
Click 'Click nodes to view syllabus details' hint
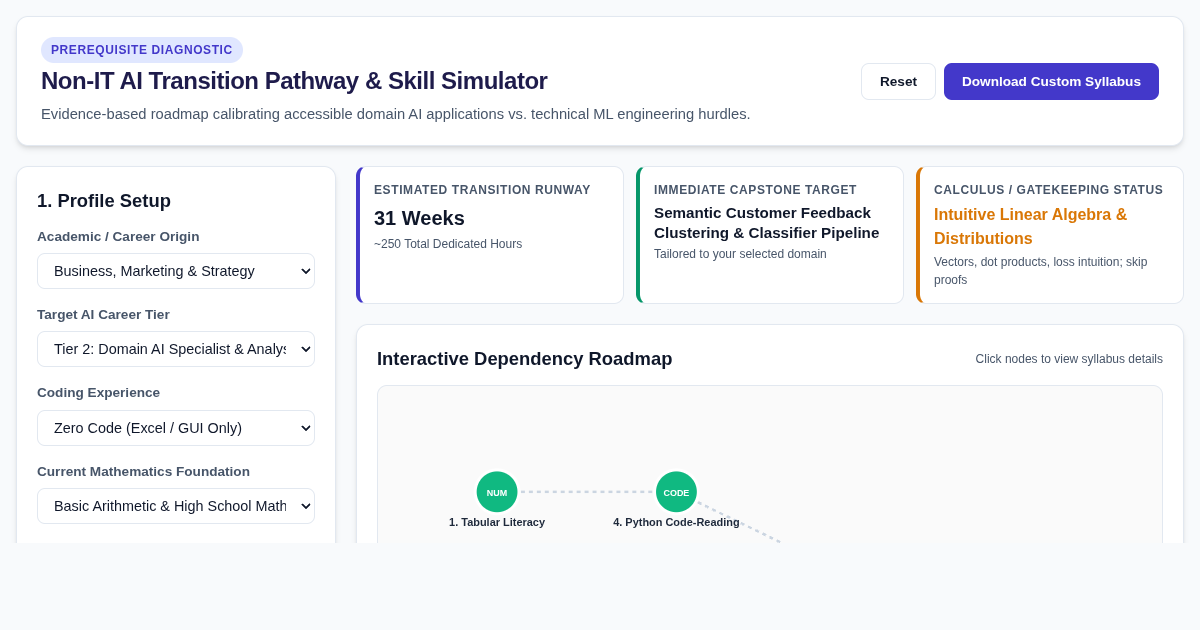1069,359
